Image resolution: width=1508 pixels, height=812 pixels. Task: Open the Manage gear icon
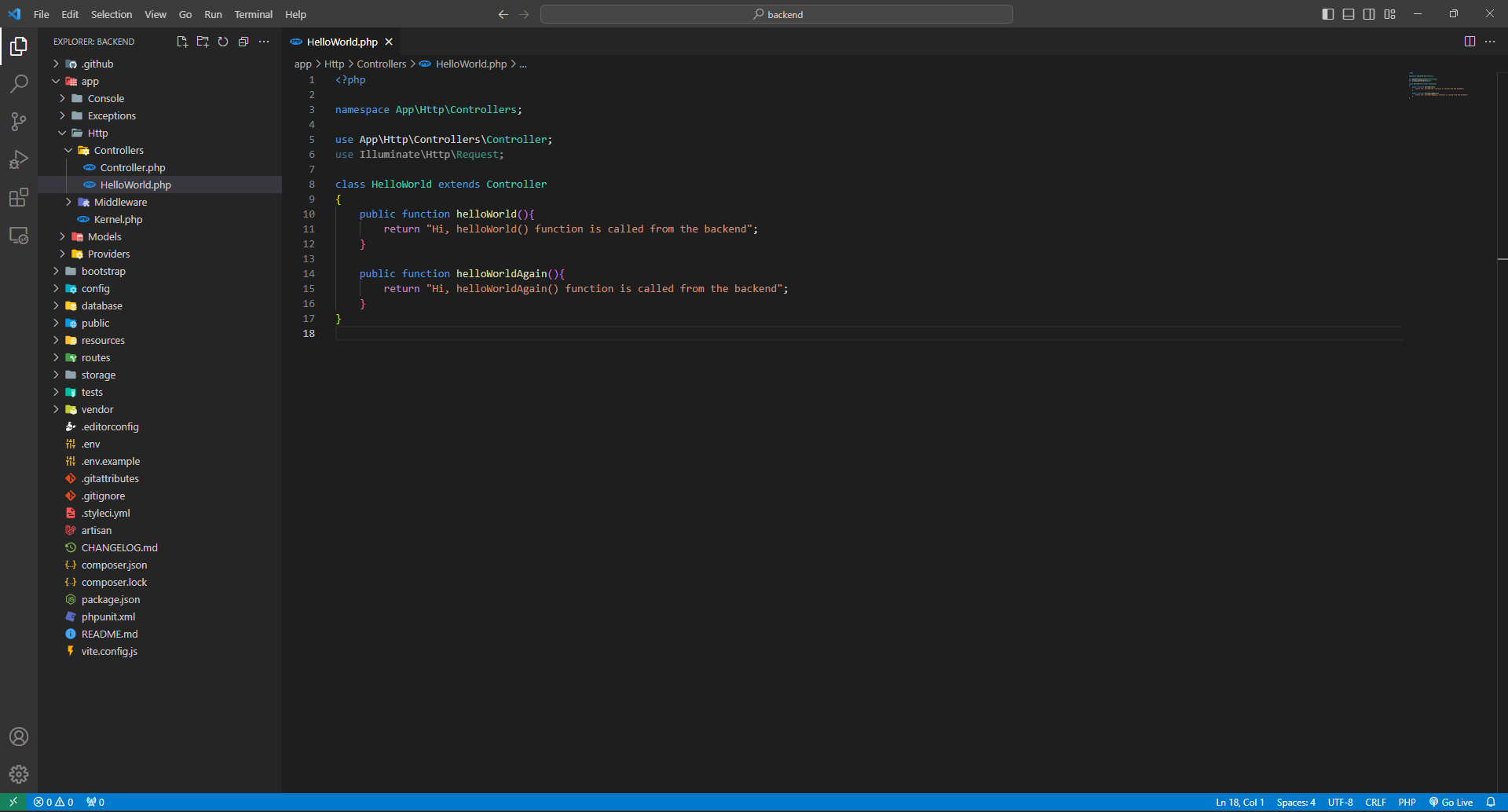(x=19, y=774)
